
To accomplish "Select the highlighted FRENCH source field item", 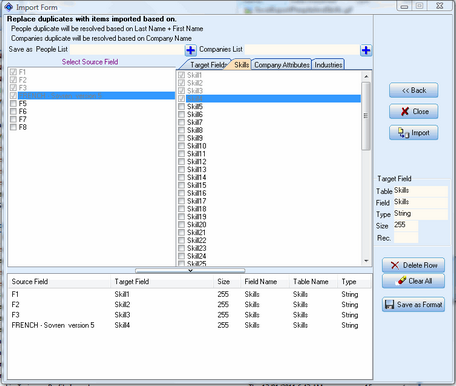I will [x=96, y=96].
